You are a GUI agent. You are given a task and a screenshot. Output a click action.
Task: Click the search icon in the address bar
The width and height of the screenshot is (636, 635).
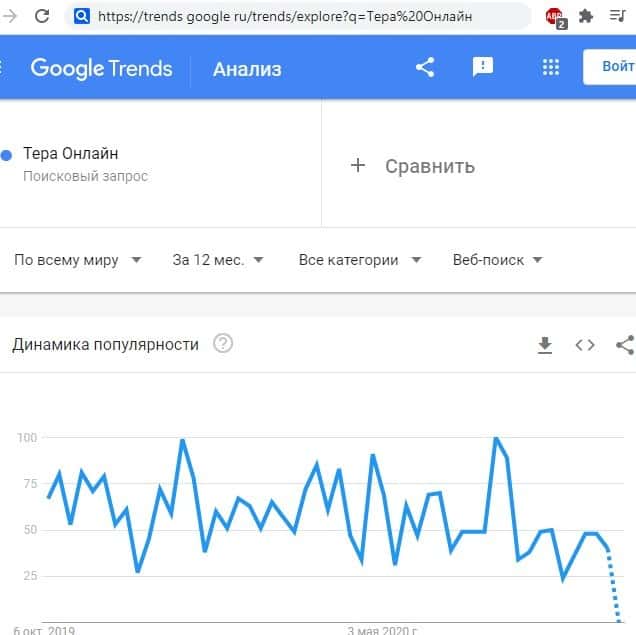pyautogui.click(x=80, y=16)
